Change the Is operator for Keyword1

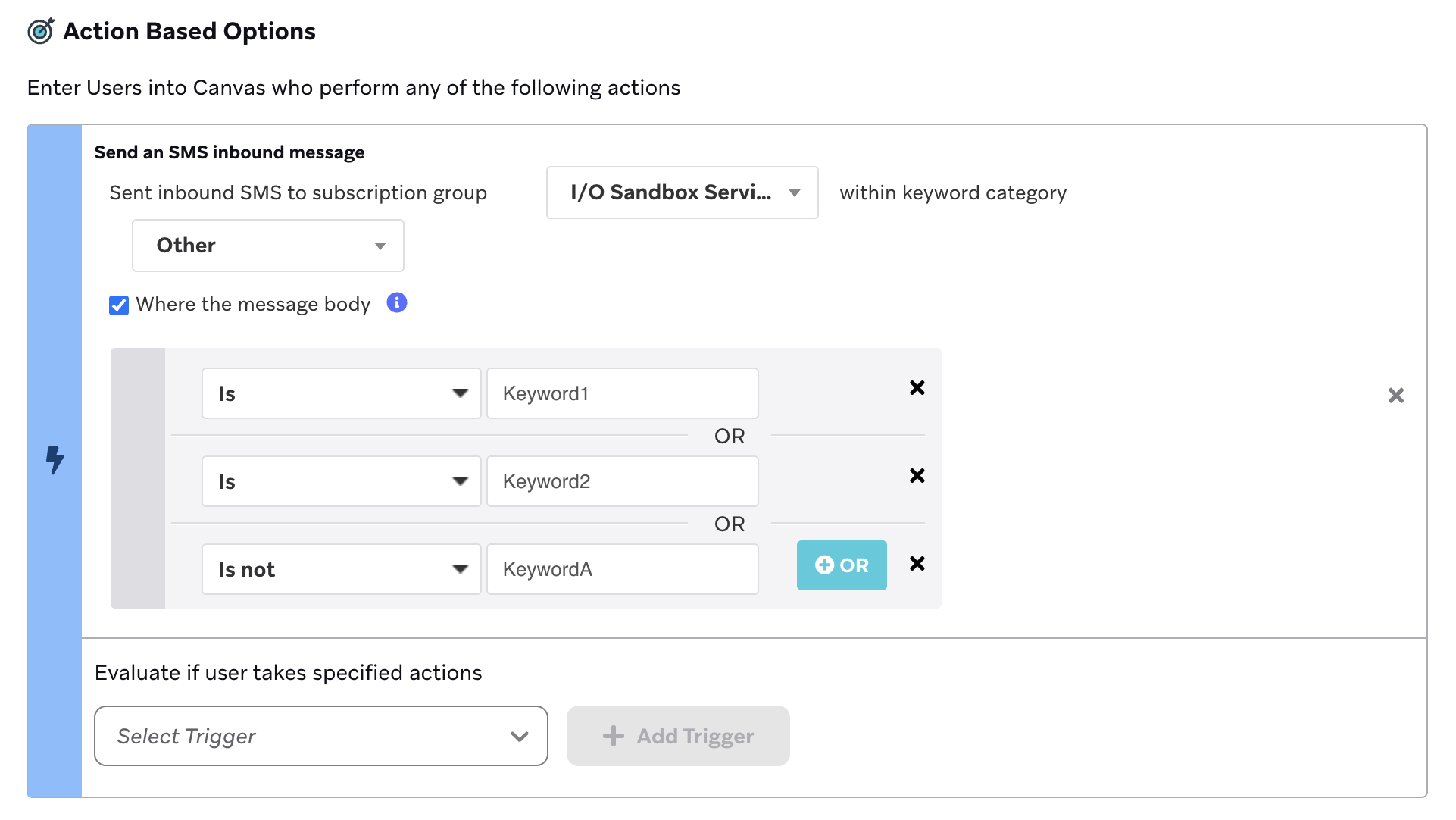click(341, 393)
